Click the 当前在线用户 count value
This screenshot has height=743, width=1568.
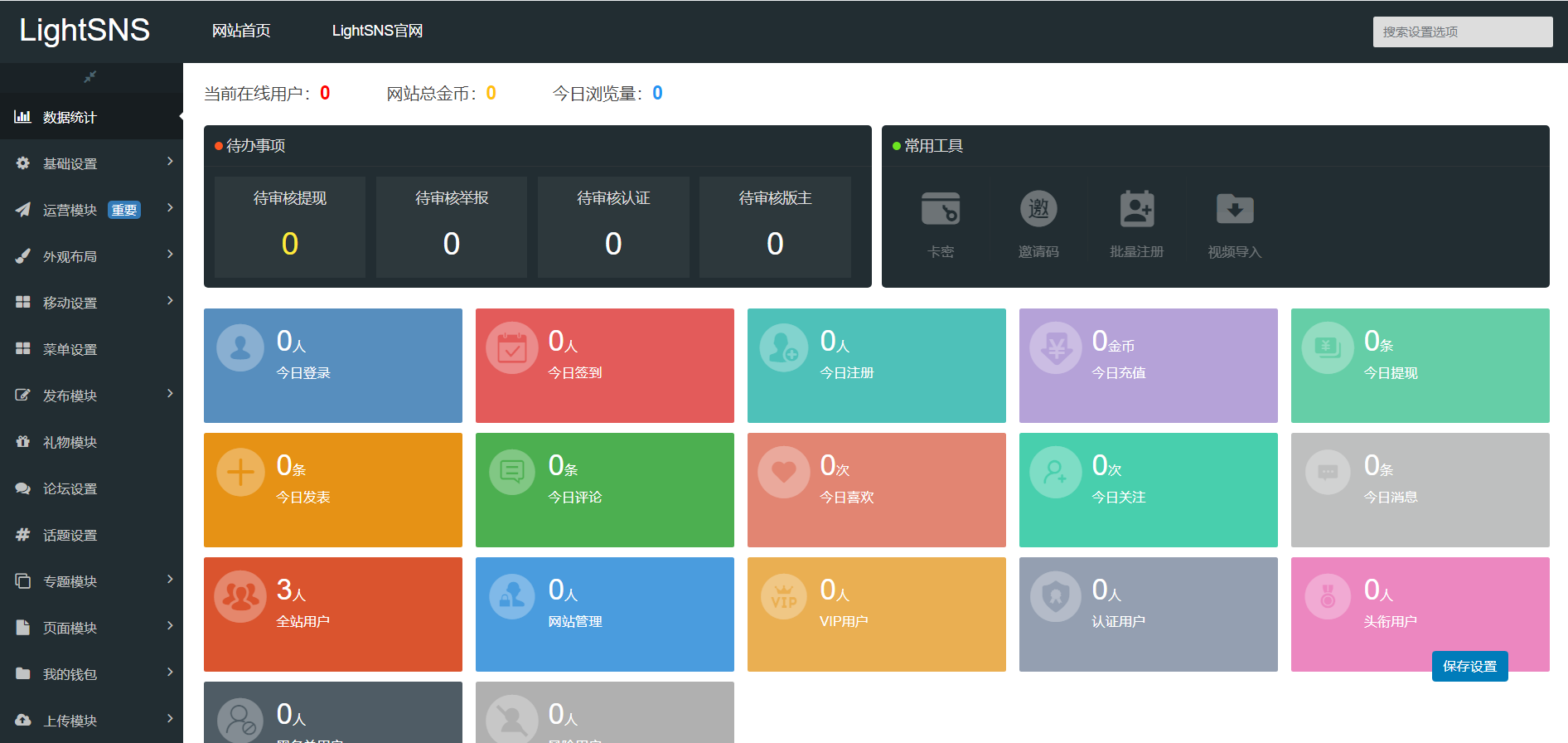[325, 93]
